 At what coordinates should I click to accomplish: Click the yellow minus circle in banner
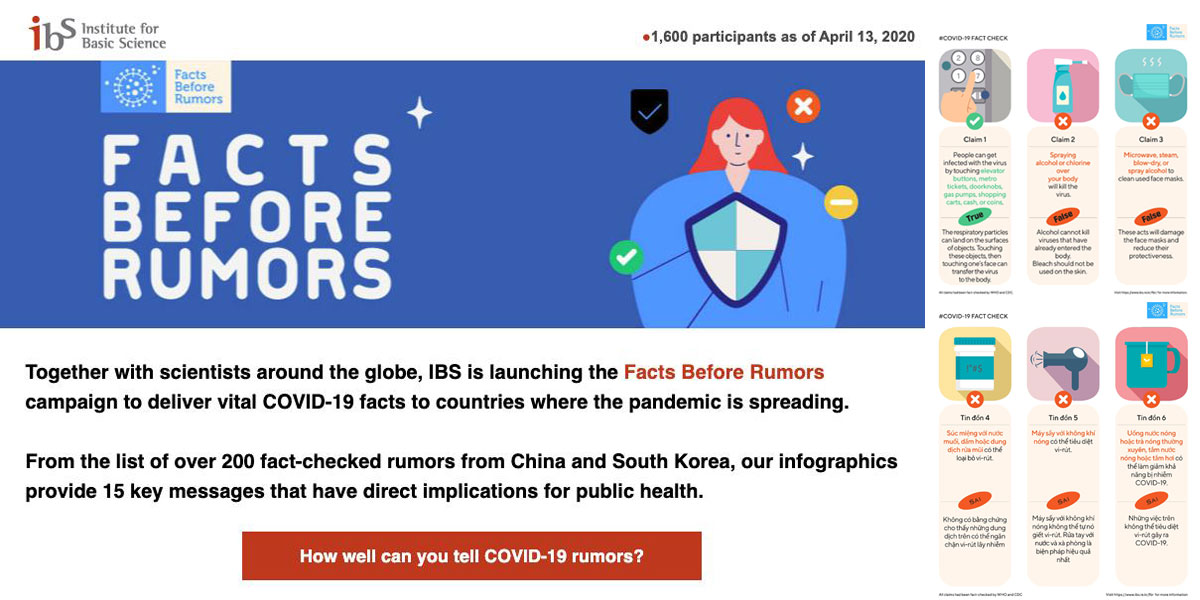841,203
